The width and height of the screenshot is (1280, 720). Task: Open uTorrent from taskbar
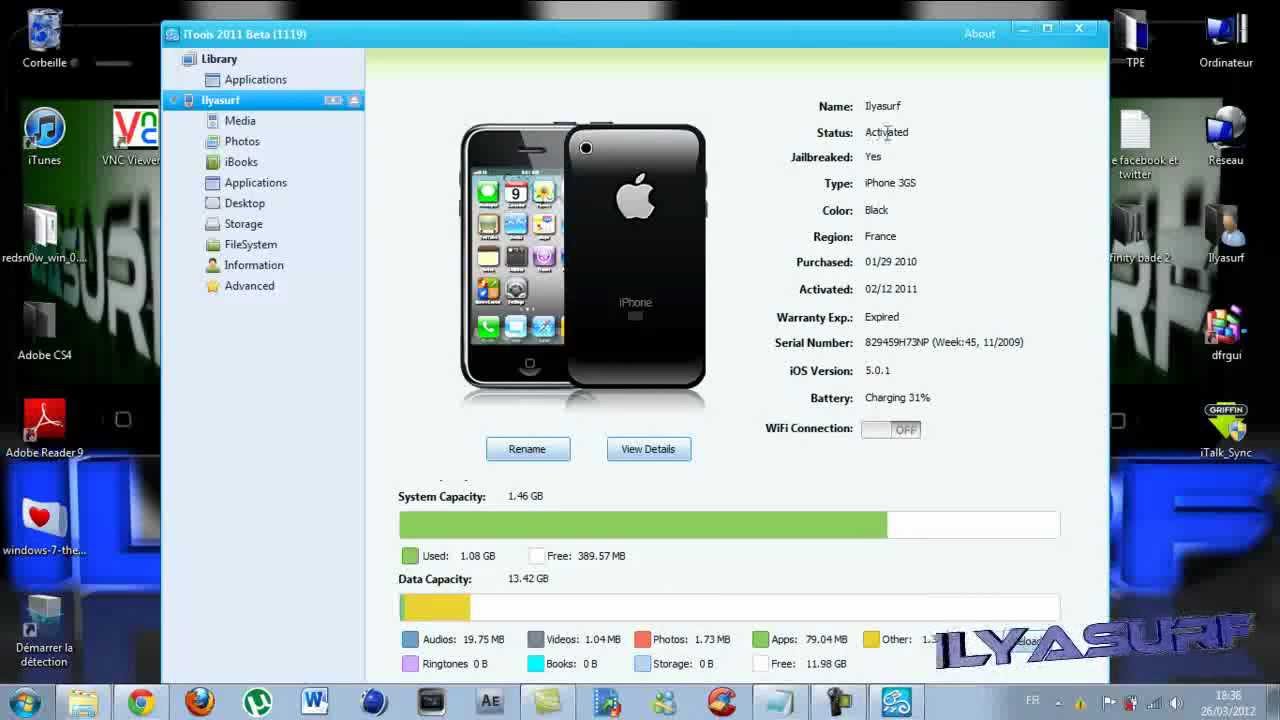(x=257, y=702)
